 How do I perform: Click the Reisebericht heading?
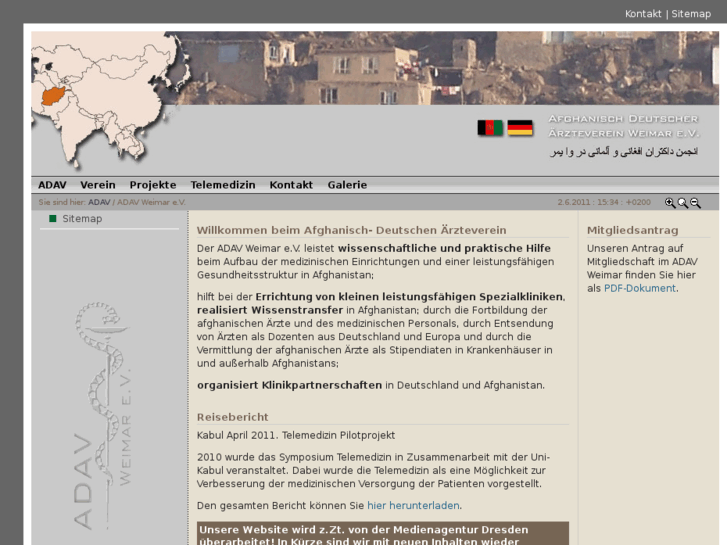click(x=233, y=417)
